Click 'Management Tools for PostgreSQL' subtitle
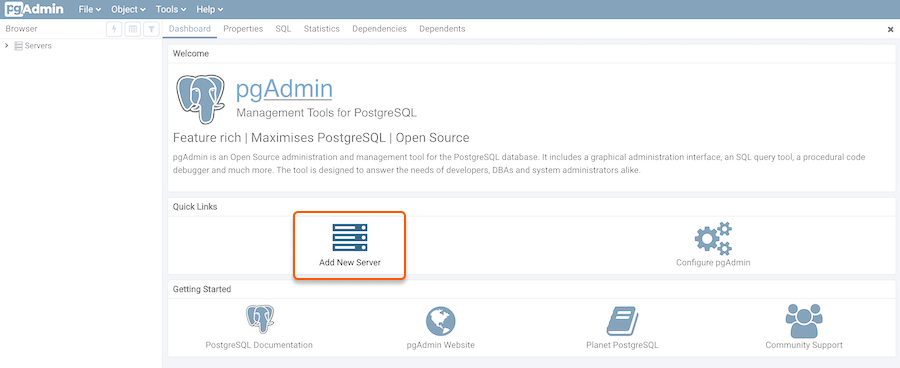The height and width of the screenshot is (368, 900). pyautogui.click(x=327, y=113)
